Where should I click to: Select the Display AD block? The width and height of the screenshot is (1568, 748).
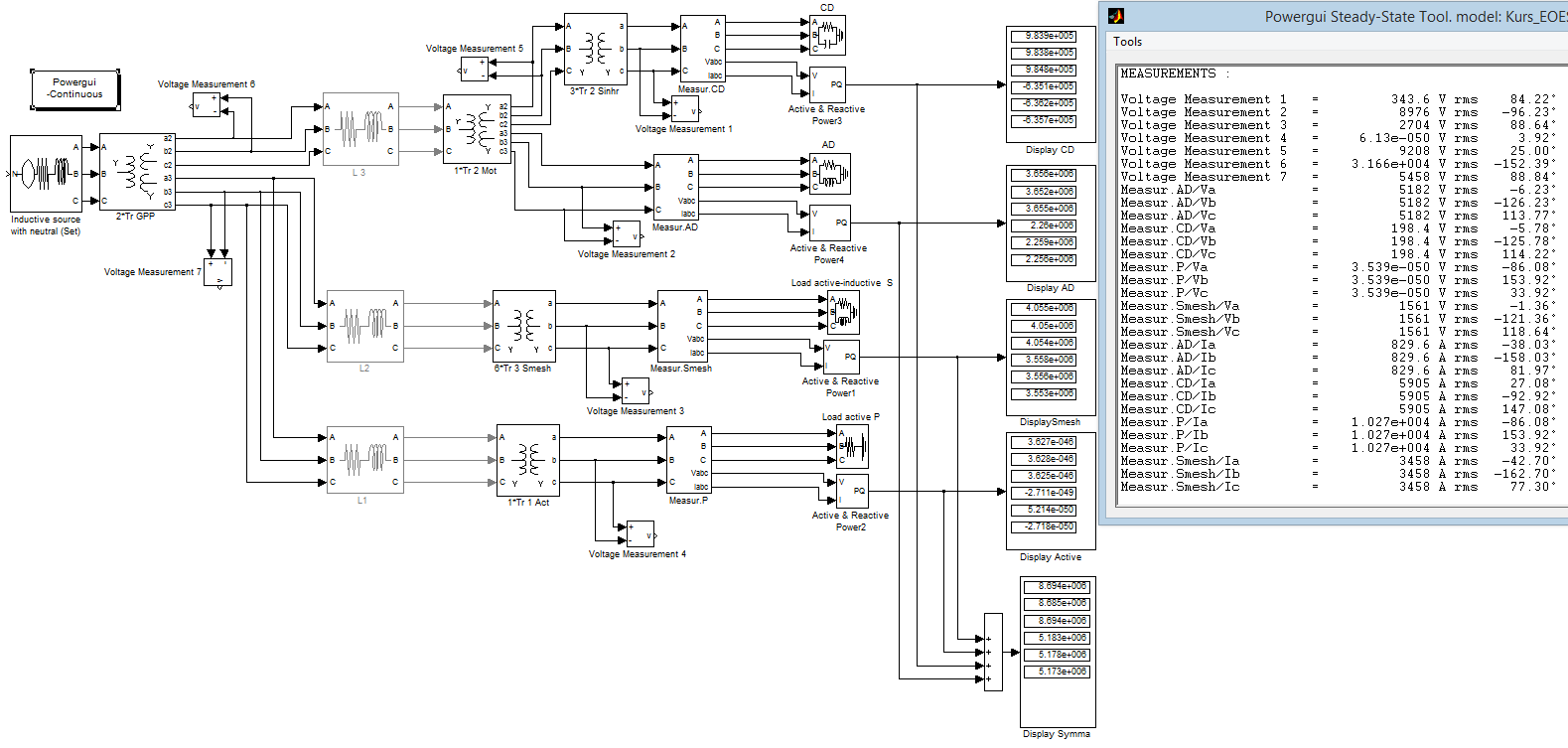[x=1051, y=223]
